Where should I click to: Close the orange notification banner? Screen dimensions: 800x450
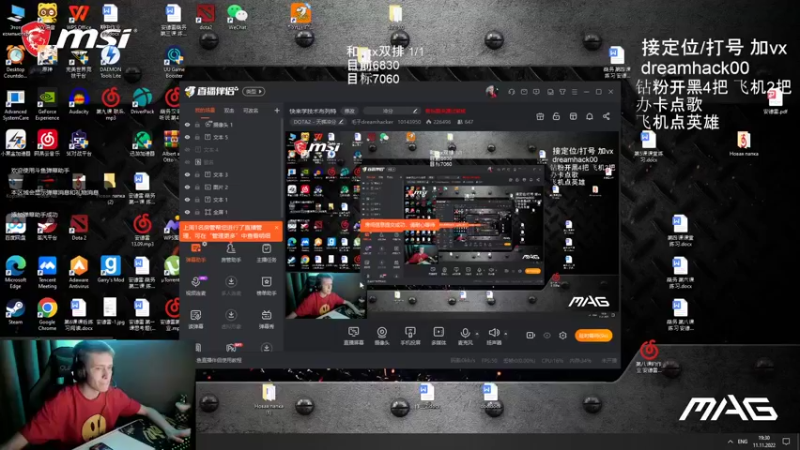(277, 228)
